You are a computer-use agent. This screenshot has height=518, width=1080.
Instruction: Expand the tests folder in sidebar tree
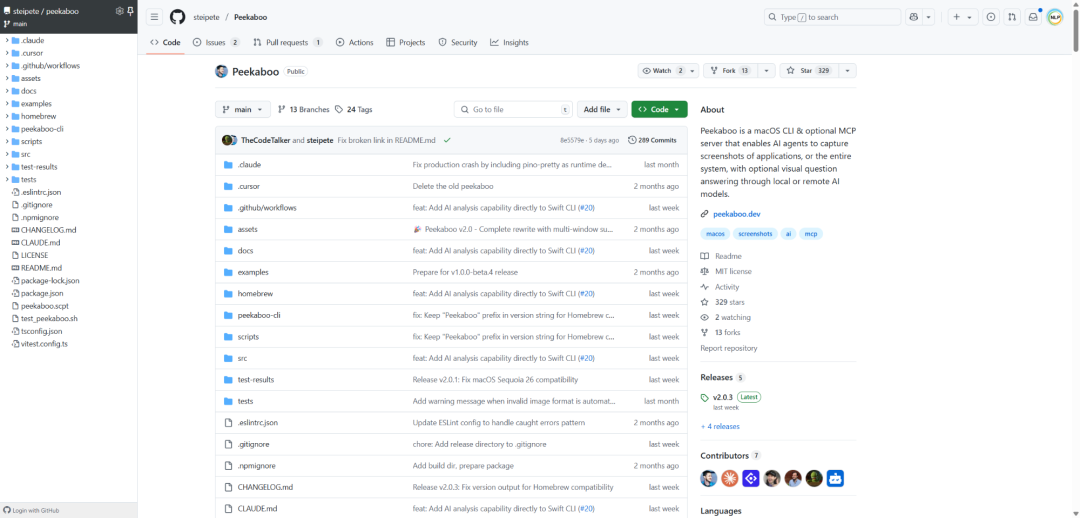pyautogui.click(x=7, y=180)
